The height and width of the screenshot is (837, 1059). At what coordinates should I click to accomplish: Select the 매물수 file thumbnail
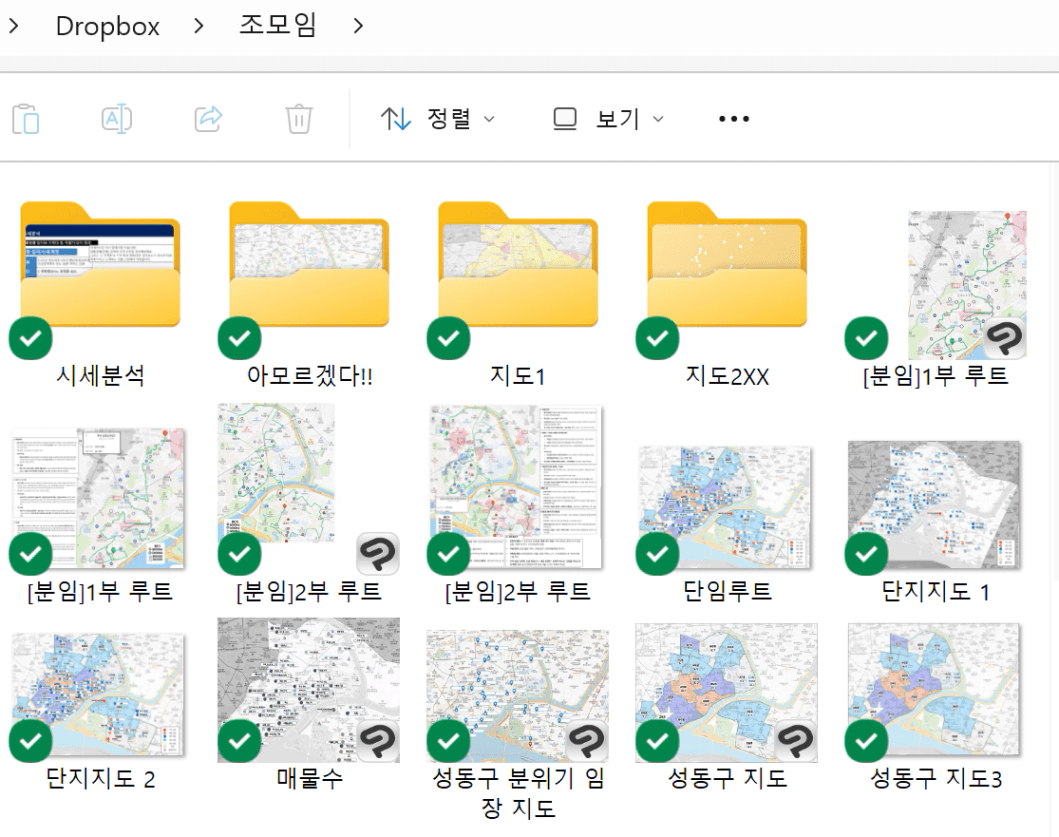click(x=308, y=690)
